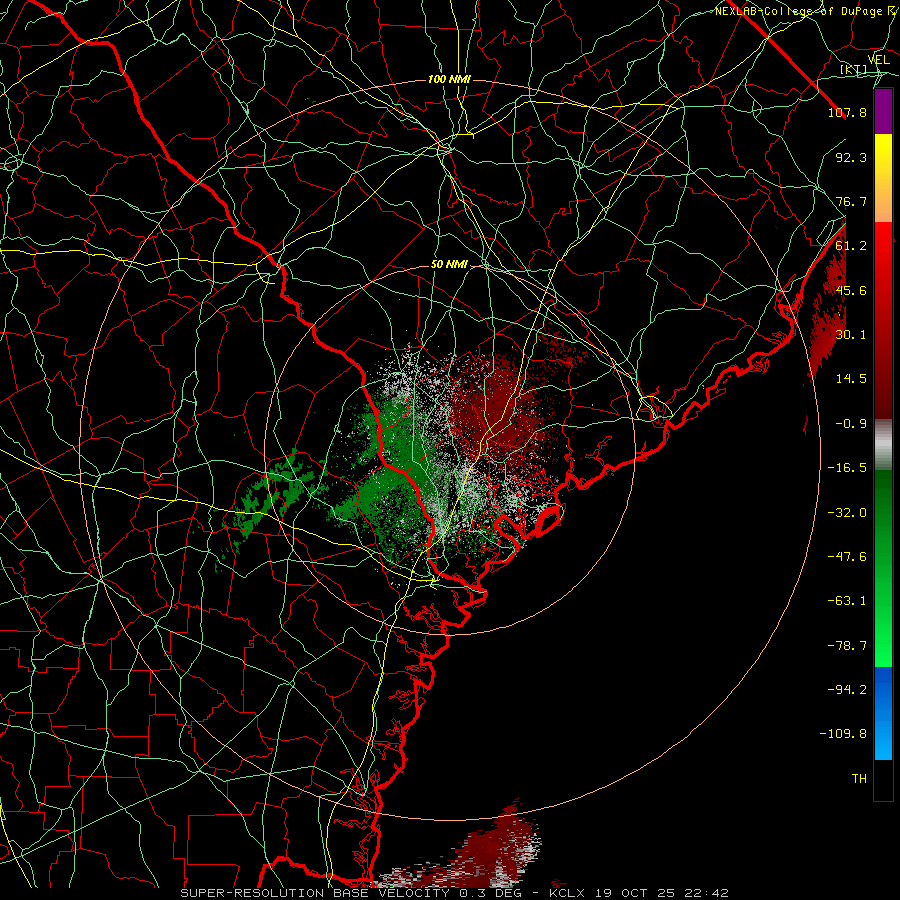Click the "[KT]" units label
Screen dimensions: 900x900
click(x=854, y=70)
